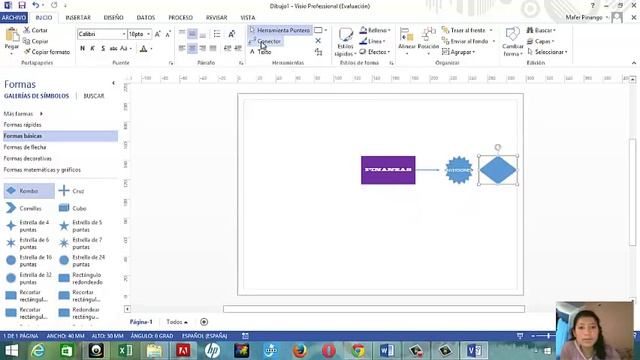Toggle italic (K) formatting

93,49
